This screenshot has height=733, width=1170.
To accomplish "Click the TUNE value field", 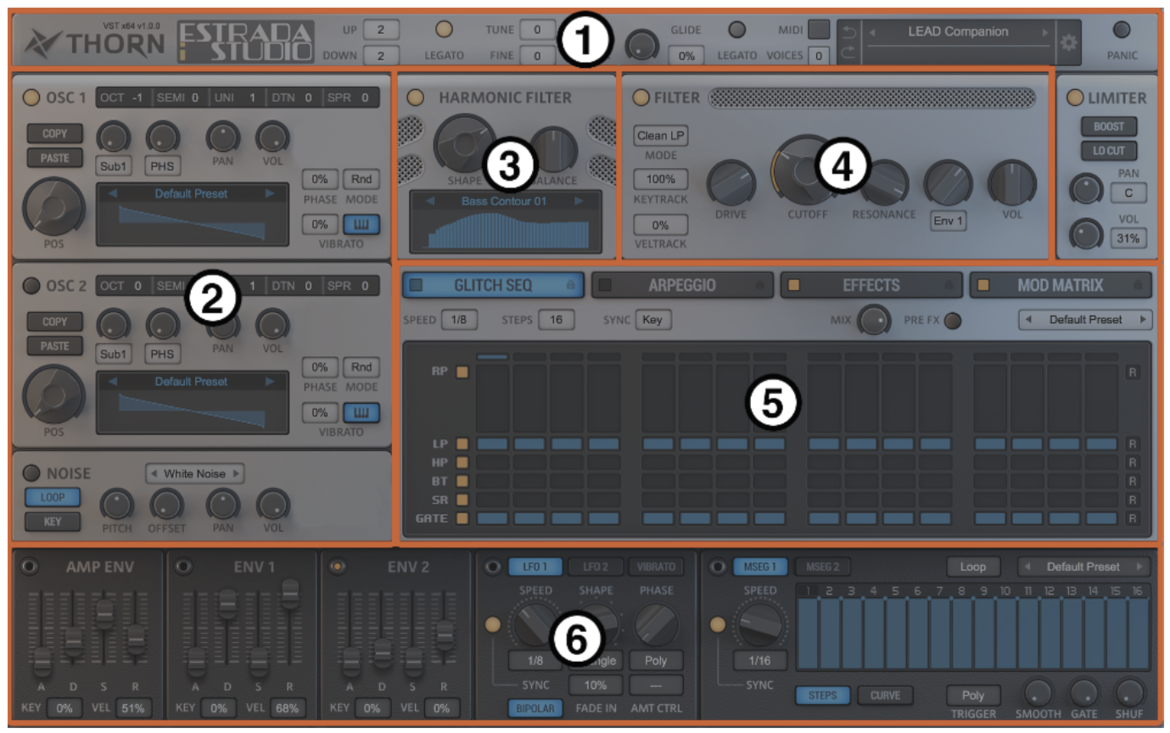I will coord(537,29).
